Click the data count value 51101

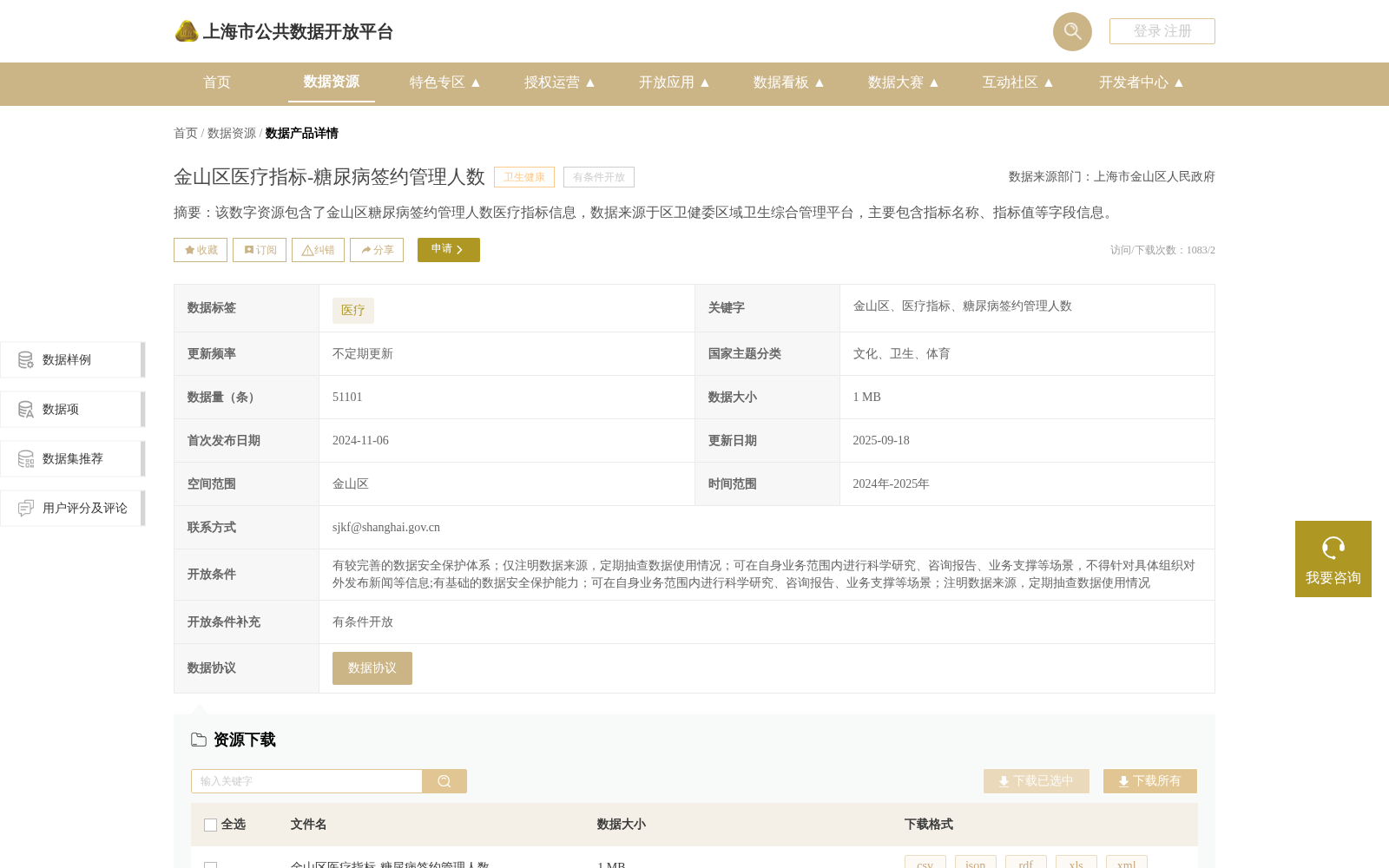(x=347, y=398)
